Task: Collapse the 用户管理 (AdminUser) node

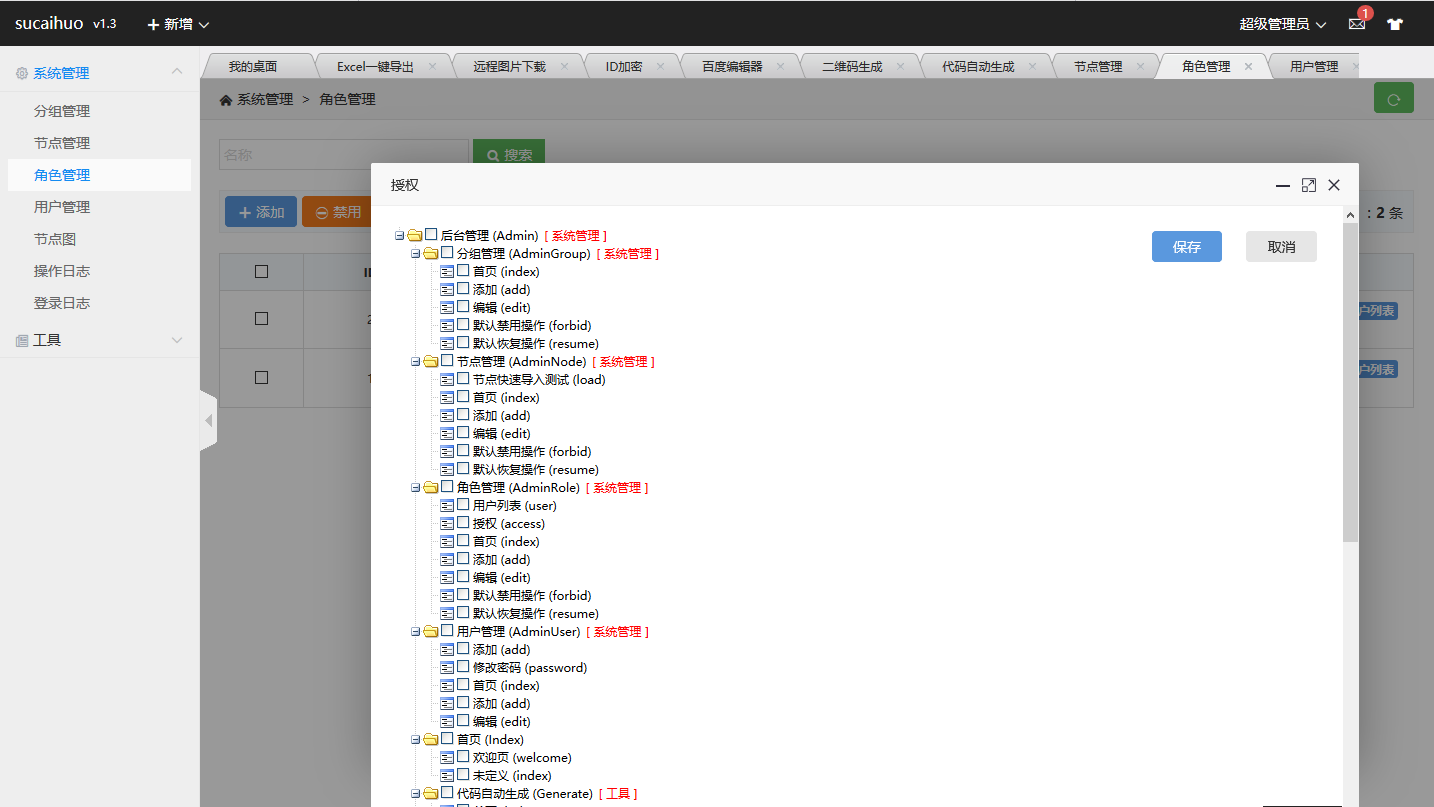Action: (415, 631)
